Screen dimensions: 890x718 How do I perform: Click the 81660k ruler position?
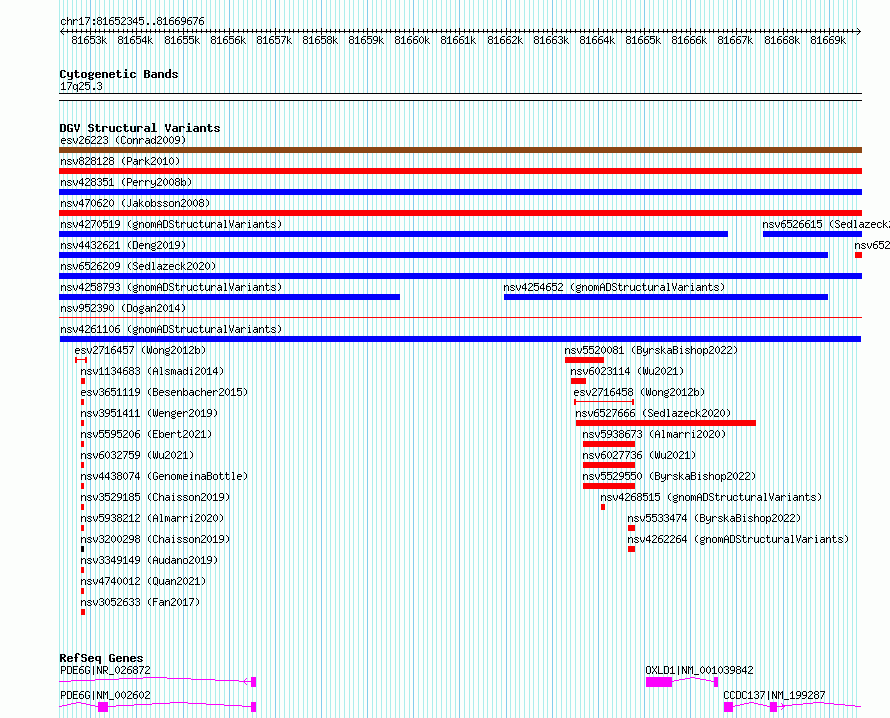[412, 40]
